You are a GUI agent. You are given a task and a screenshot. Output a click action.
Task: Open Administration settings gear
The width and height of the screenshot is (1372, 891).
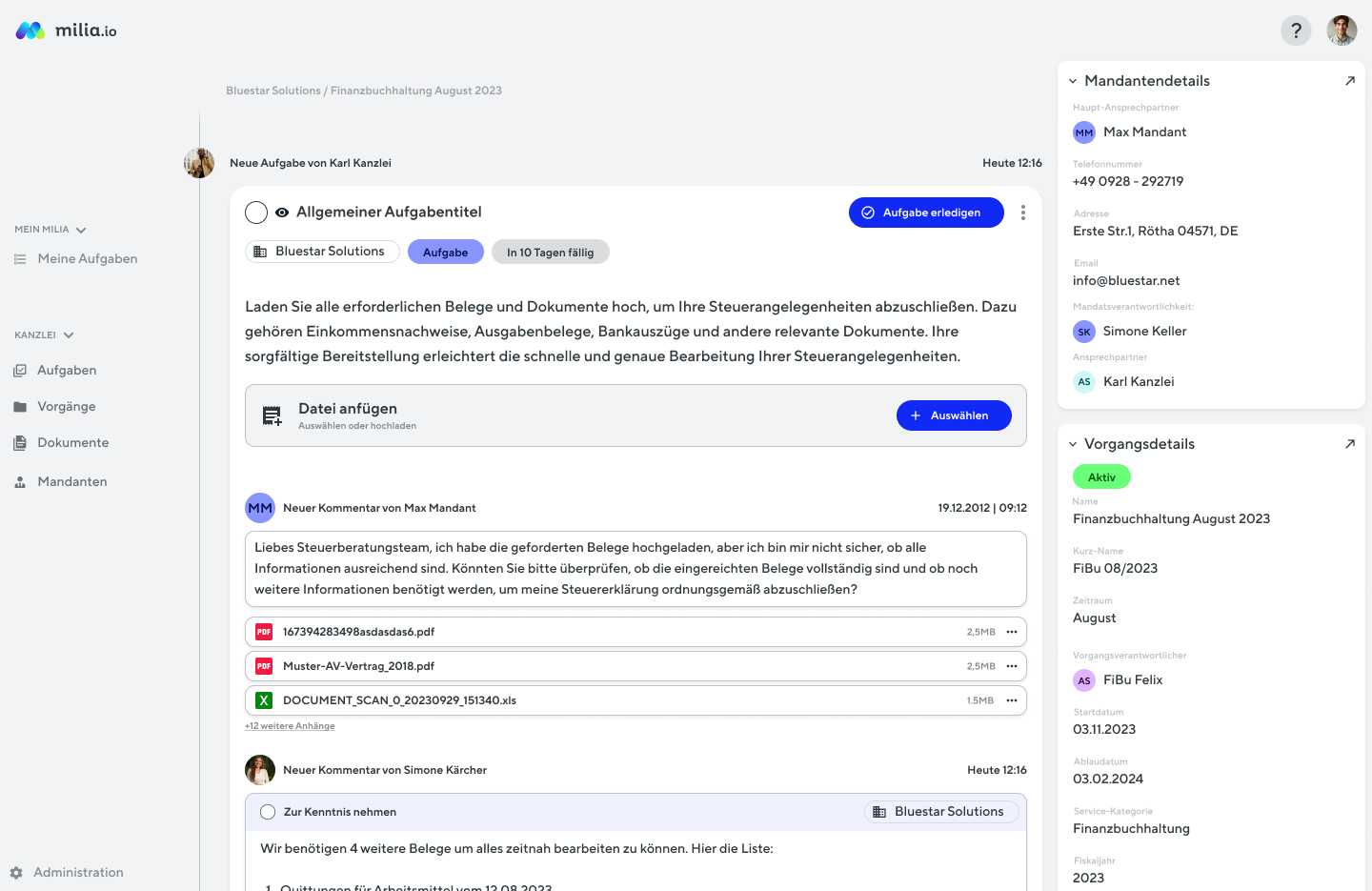click(x=16, y=873)
